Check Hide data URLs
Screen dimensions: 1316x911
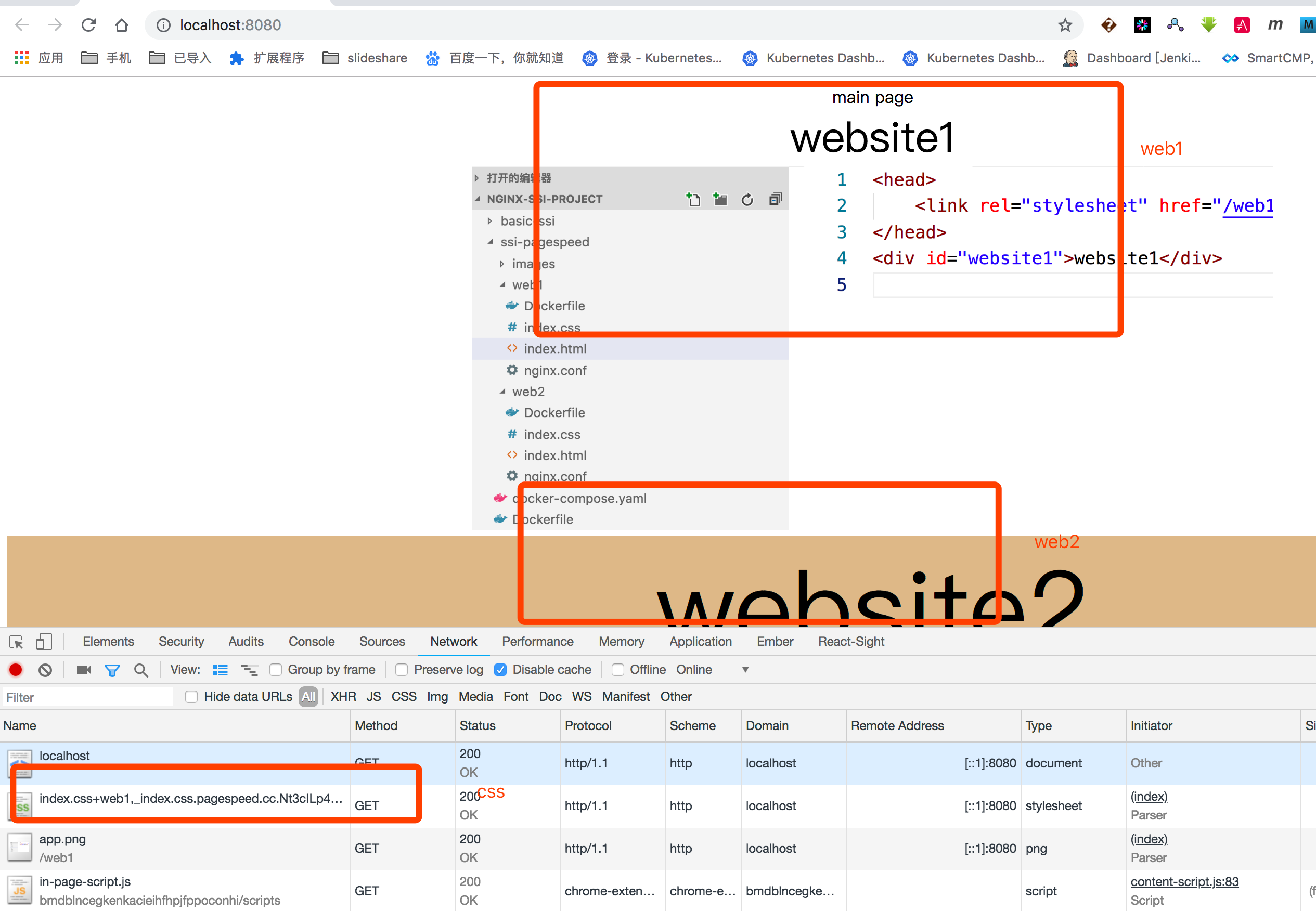point(192,696)
